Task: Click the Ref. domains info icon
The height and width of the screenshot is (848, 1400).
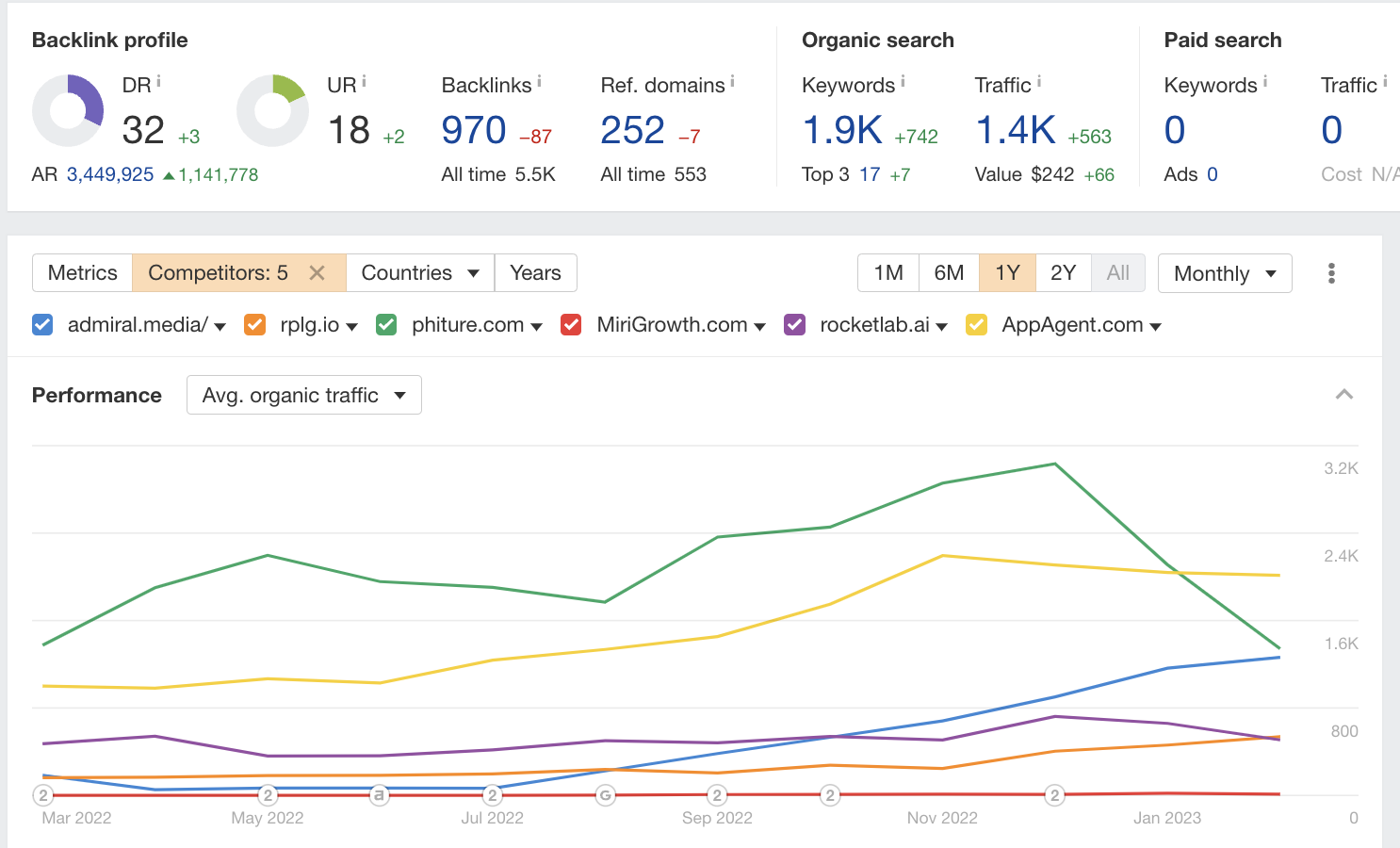Action: click(733, 79)
